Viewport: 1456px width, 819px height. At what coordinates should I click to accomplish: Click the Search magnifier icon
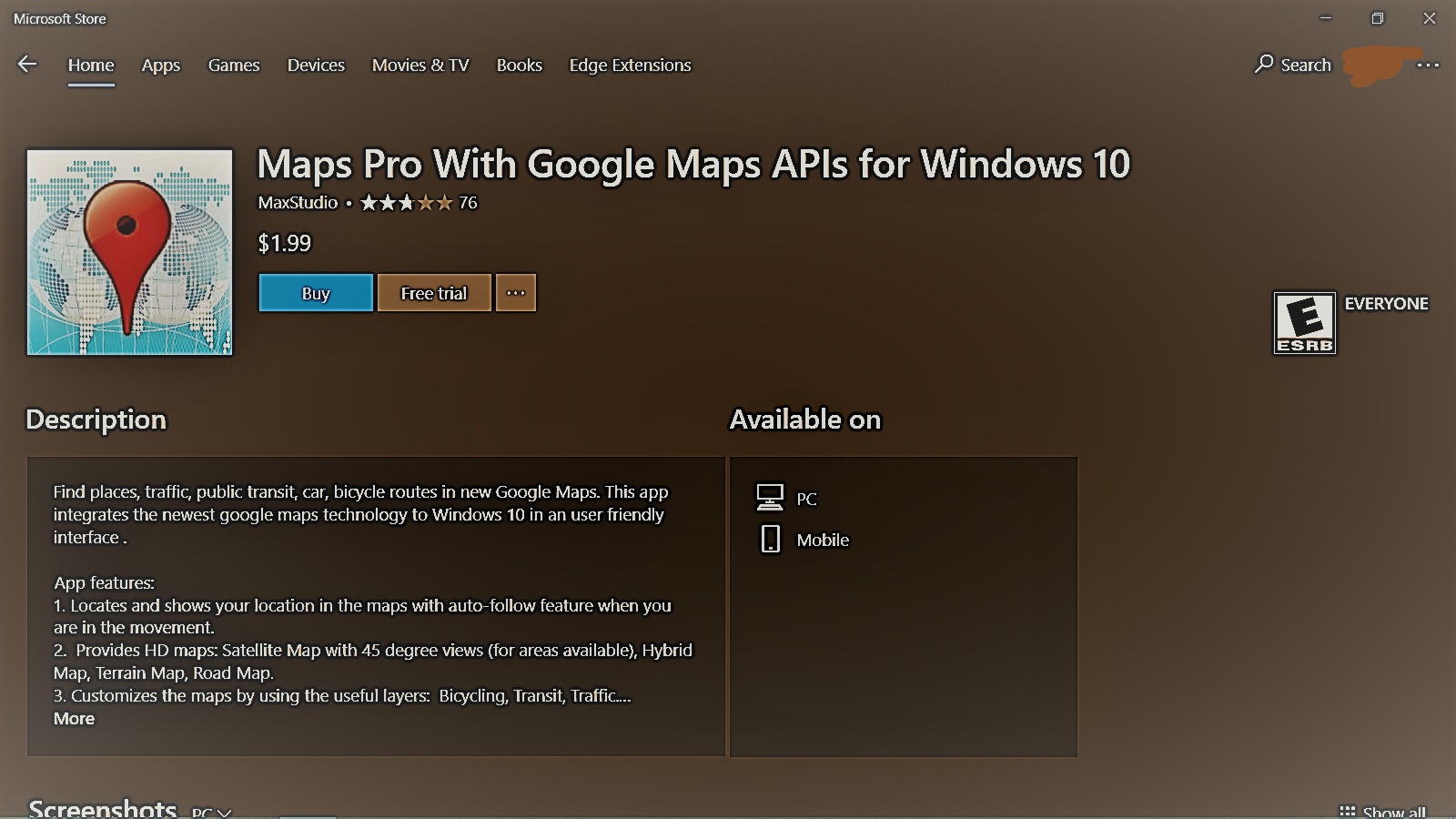pos(1264,64)
